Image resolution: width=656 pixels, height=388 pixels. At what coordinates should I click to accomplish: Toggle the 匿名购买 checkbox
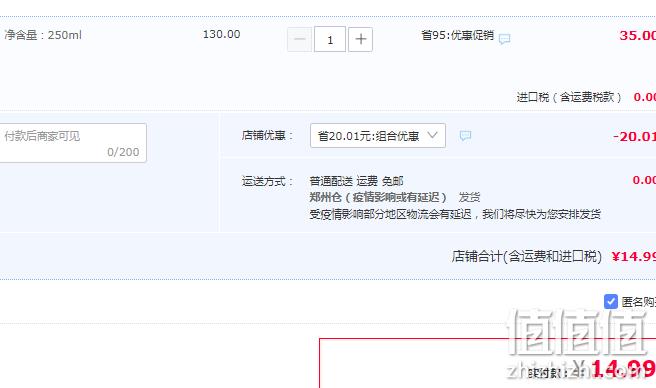[x=611, y=301]
